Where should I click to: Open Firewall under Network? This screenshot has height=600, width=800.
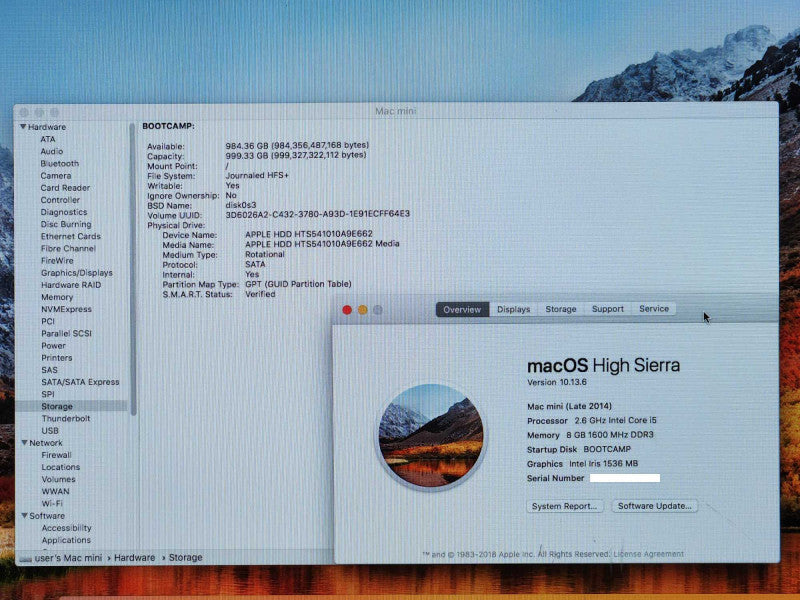(x=56, y=455)
